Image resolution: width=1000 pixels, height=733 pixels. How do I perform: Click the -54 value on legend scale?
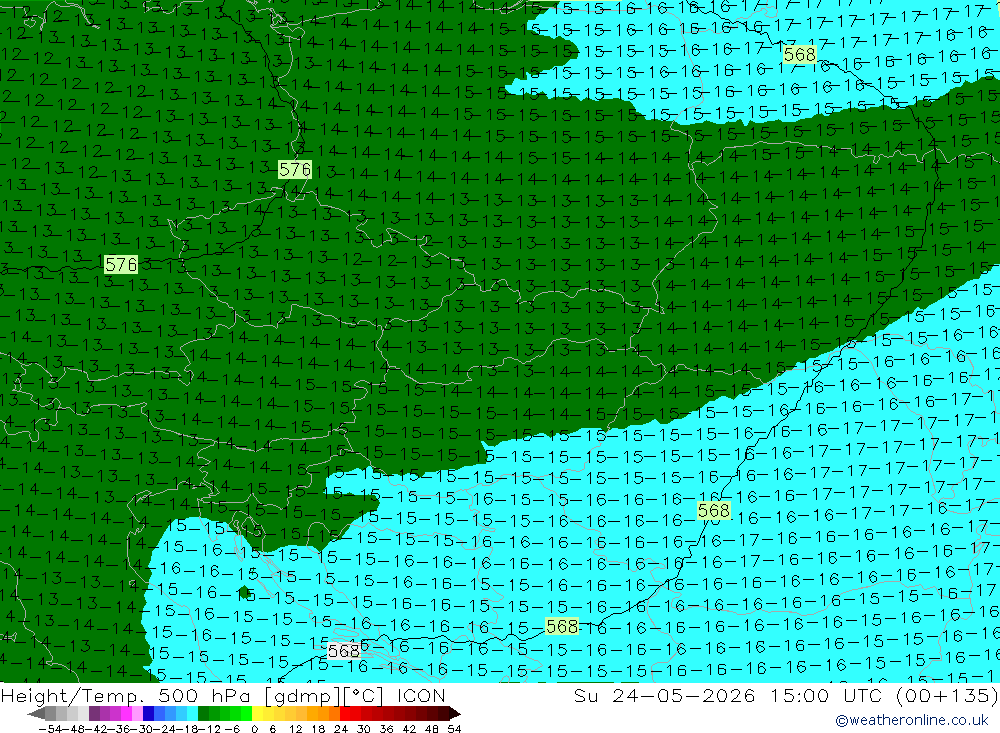(50, 729)
